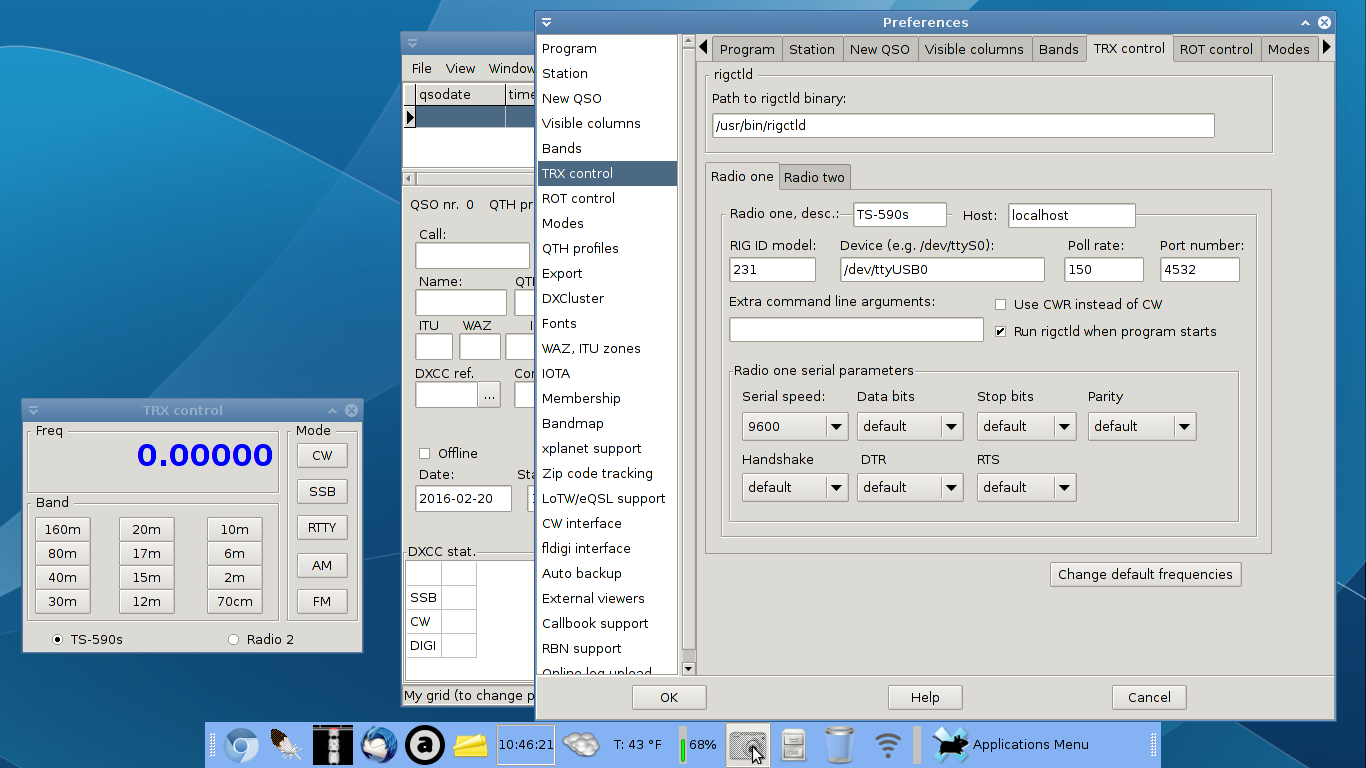The width and height of the screenshot is (1366, 768).
Task: Open the DTR dropdown
Action: coord(910,488)
